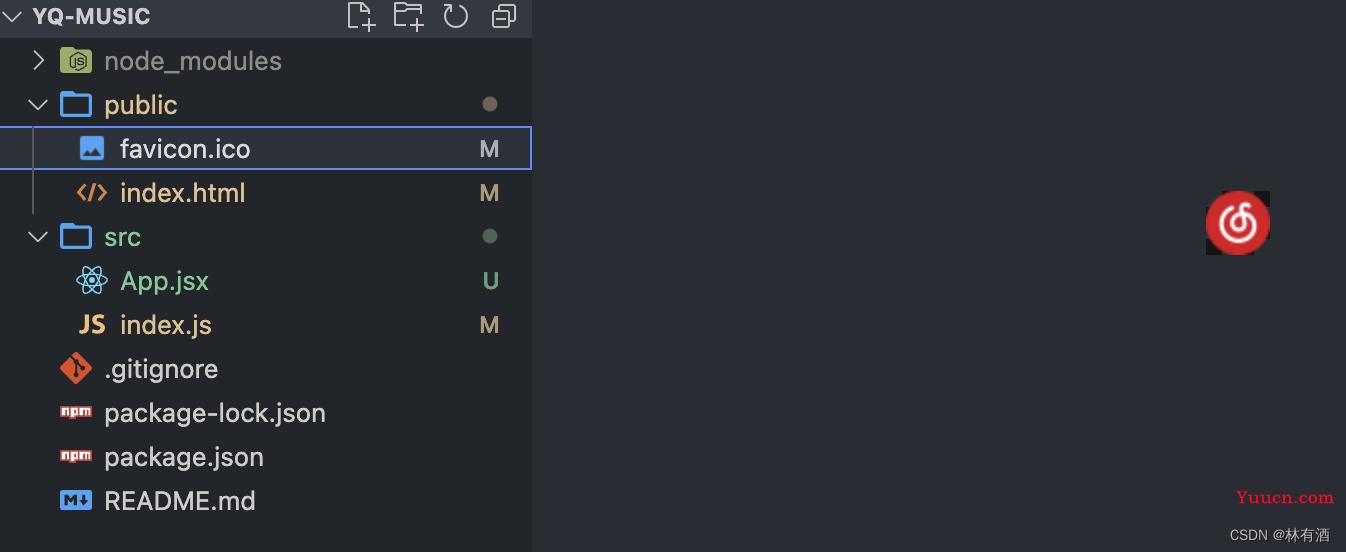Click the red favicon image preview
The height and width of the screenshot is (552, 1346).
[1238, 222]
